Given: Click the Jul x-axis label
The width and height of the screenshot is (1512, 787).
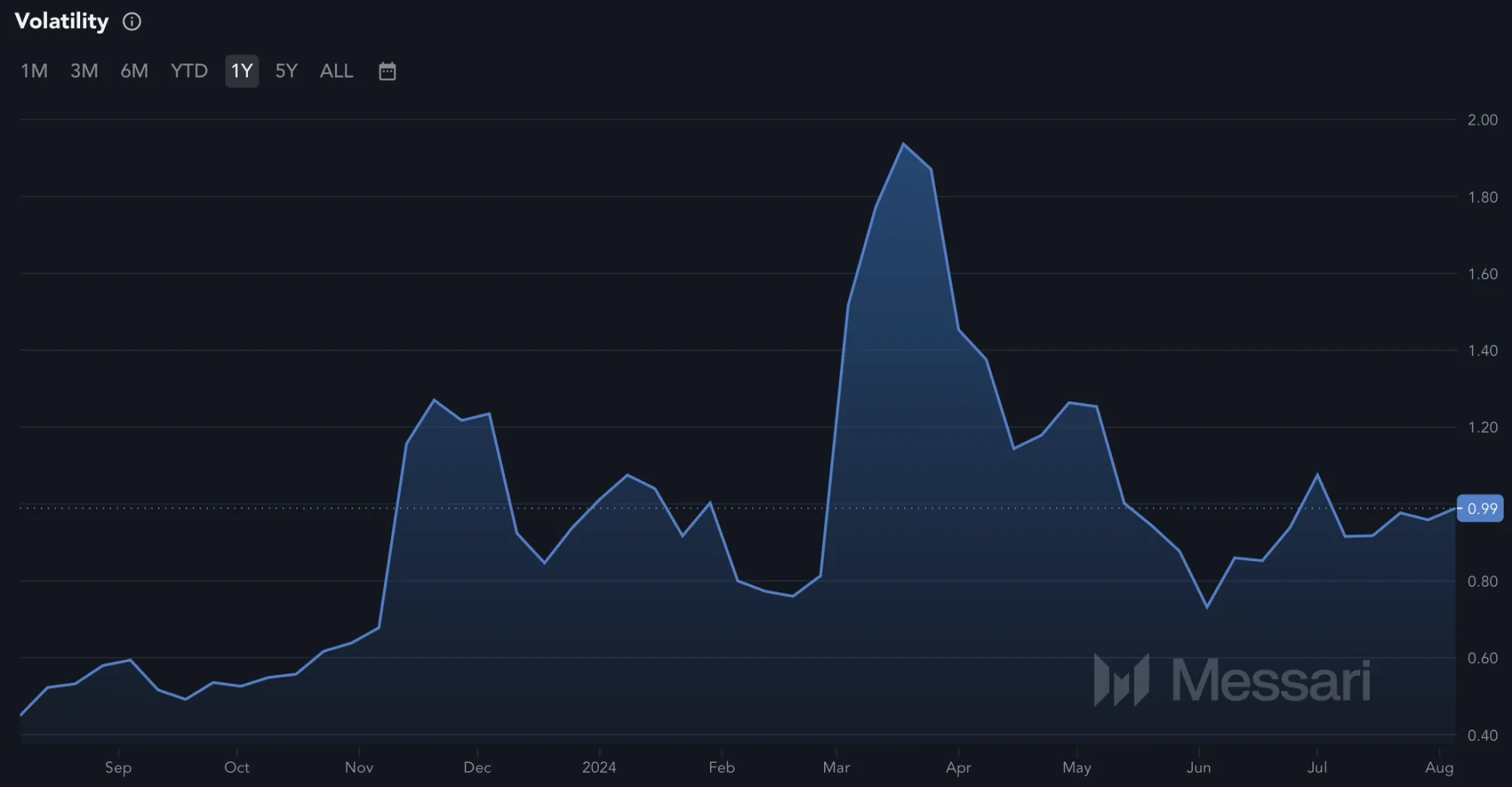Looking at the screenshot, I should (x=1317, y=767).
